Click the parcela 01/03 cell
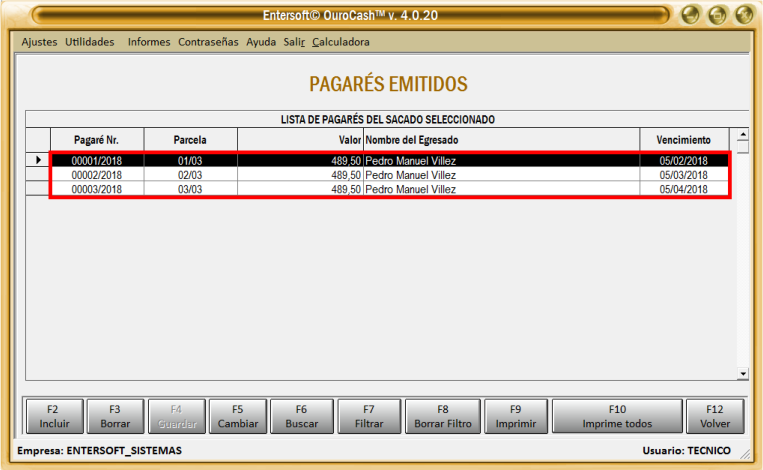Image resolution: width=763 pixels, height=470 pixels. pyautogui.click(x=190, y=161)
